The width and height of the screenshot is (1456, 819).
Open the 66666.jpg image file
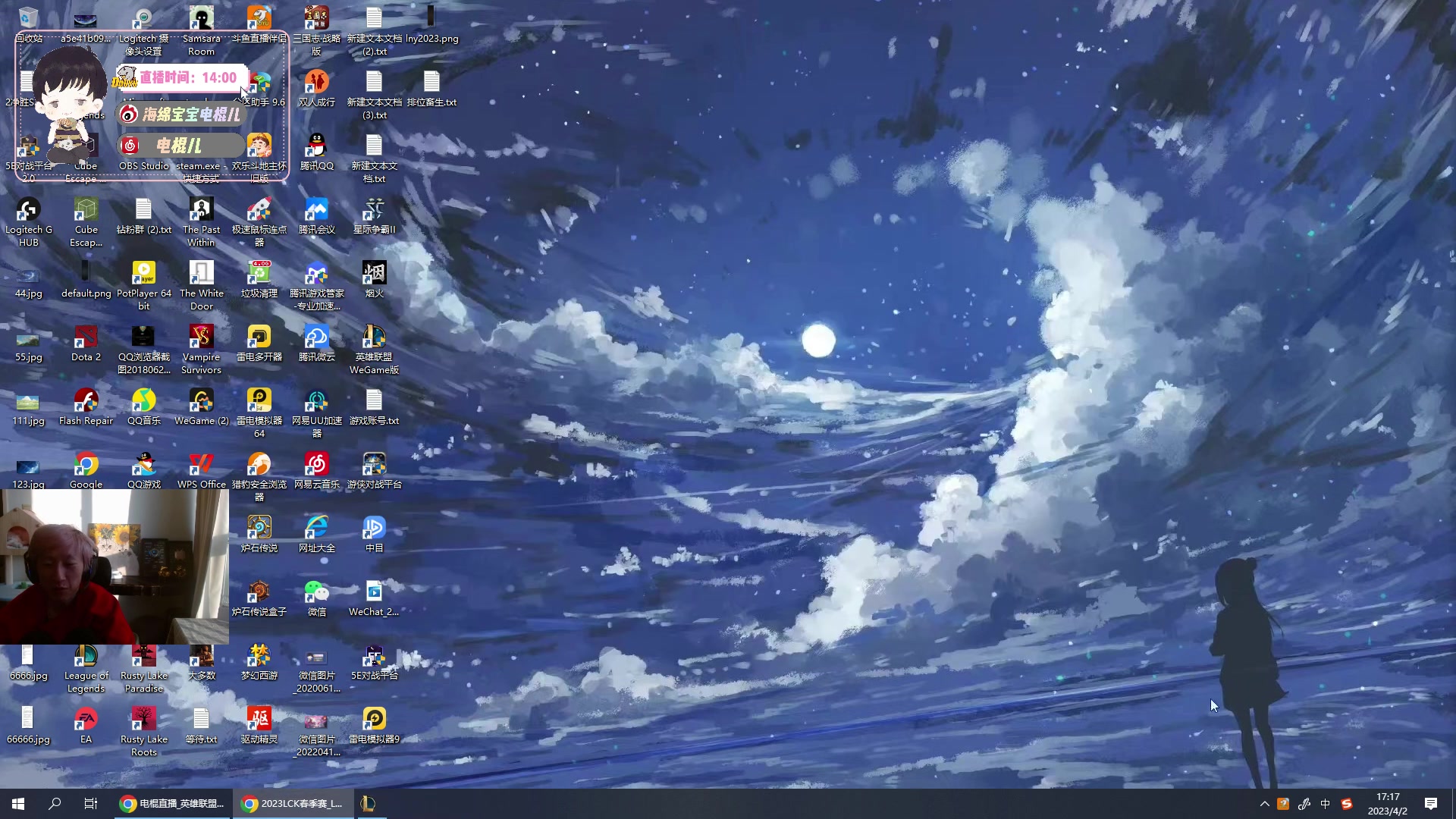(x=28, y=725)
